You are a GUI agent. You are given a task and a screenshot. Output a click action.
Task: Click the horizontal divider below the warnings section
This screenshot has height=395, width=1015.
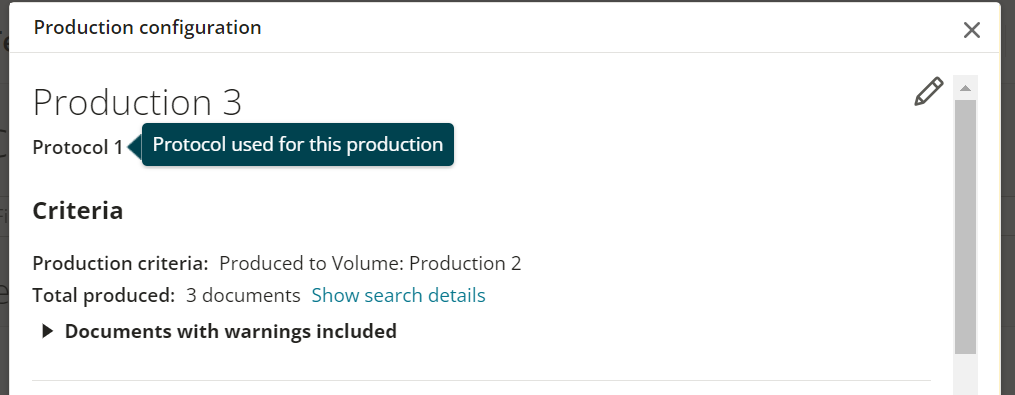point(482,380)
